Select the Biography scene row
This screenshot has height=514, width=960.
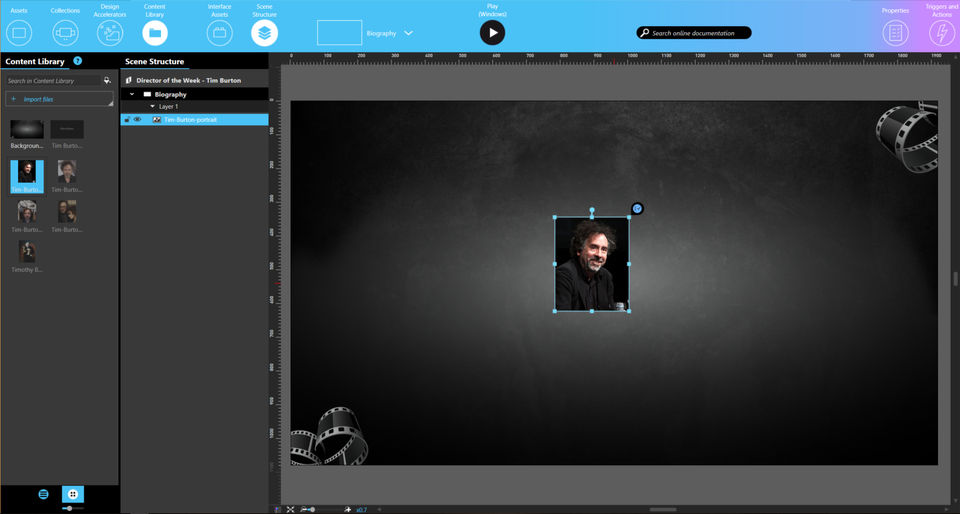point(194,94)
